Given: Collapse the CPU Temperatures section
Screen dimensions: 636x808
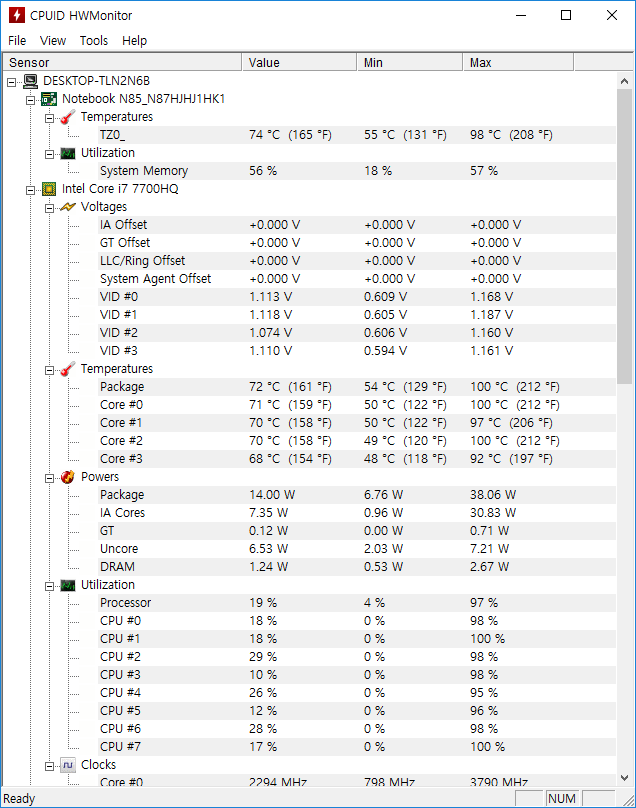Looking at the screenshot, I should coord(49,370).
